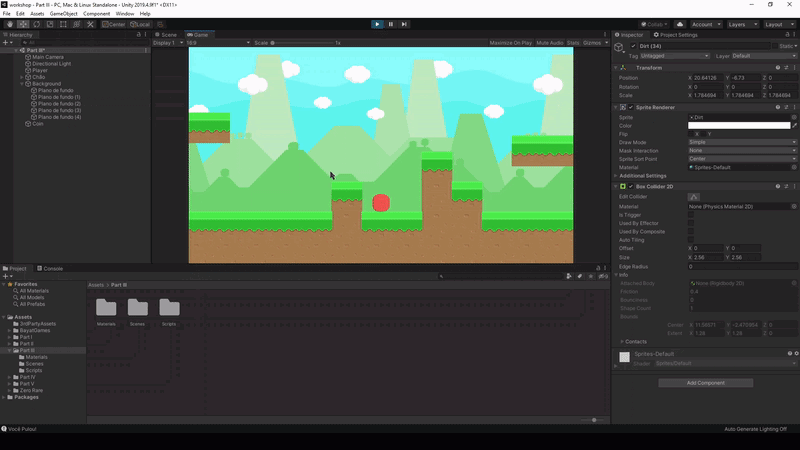The height and width of the screenshot is (450, 800).
Task: Select the Move tool in toolbar
Action: point(21,24)
